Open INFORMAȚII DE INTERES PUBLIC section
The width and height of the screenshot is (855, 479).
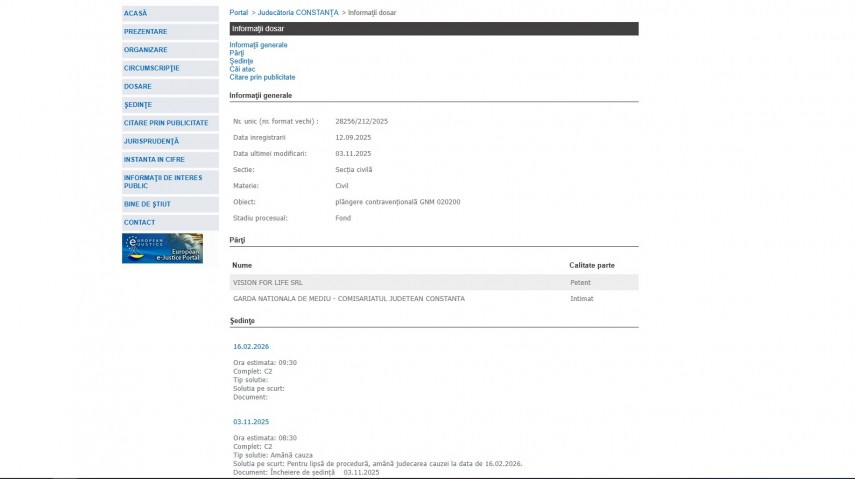click(163, 181)
